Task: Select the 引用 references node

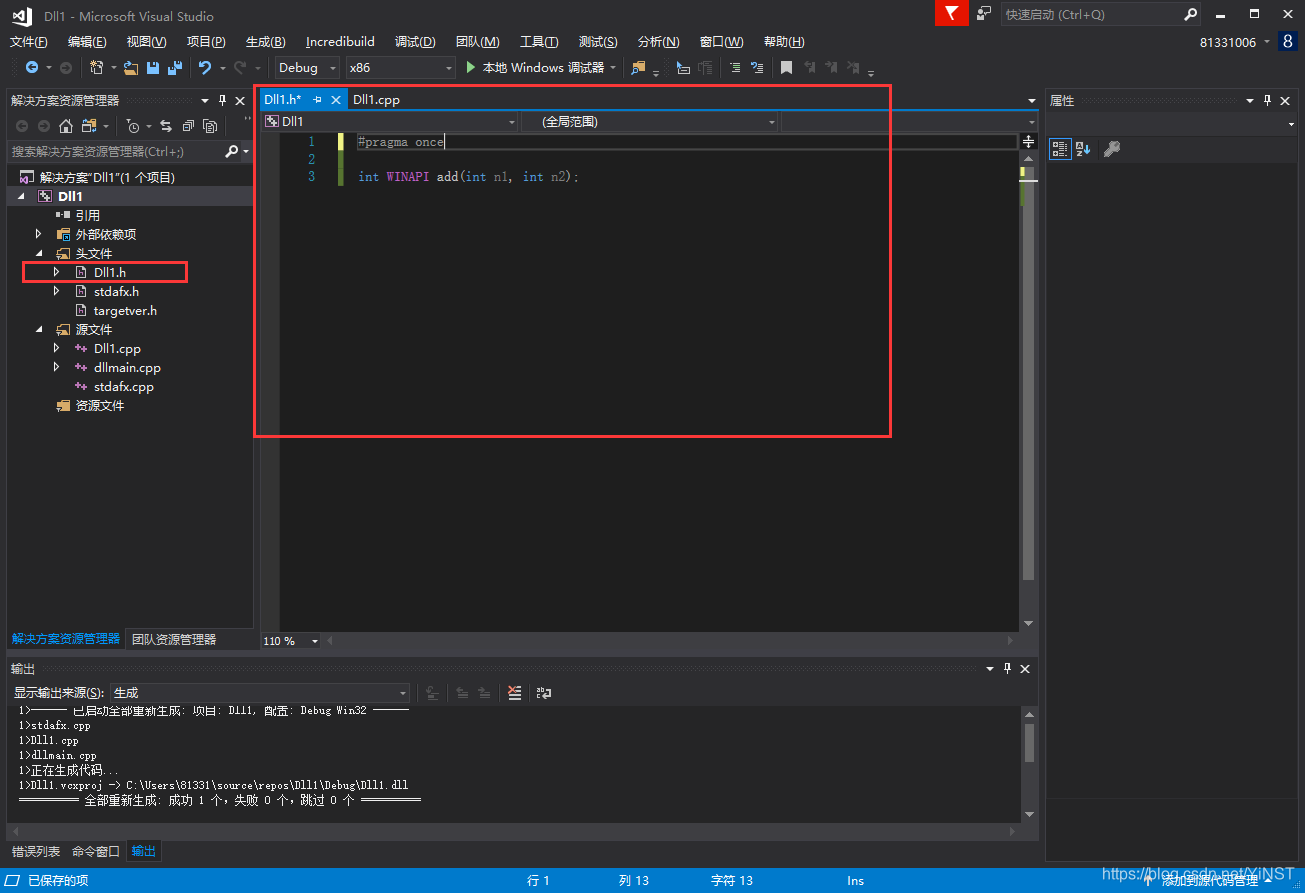Action: pyautogui.click(x=88, y=216)
